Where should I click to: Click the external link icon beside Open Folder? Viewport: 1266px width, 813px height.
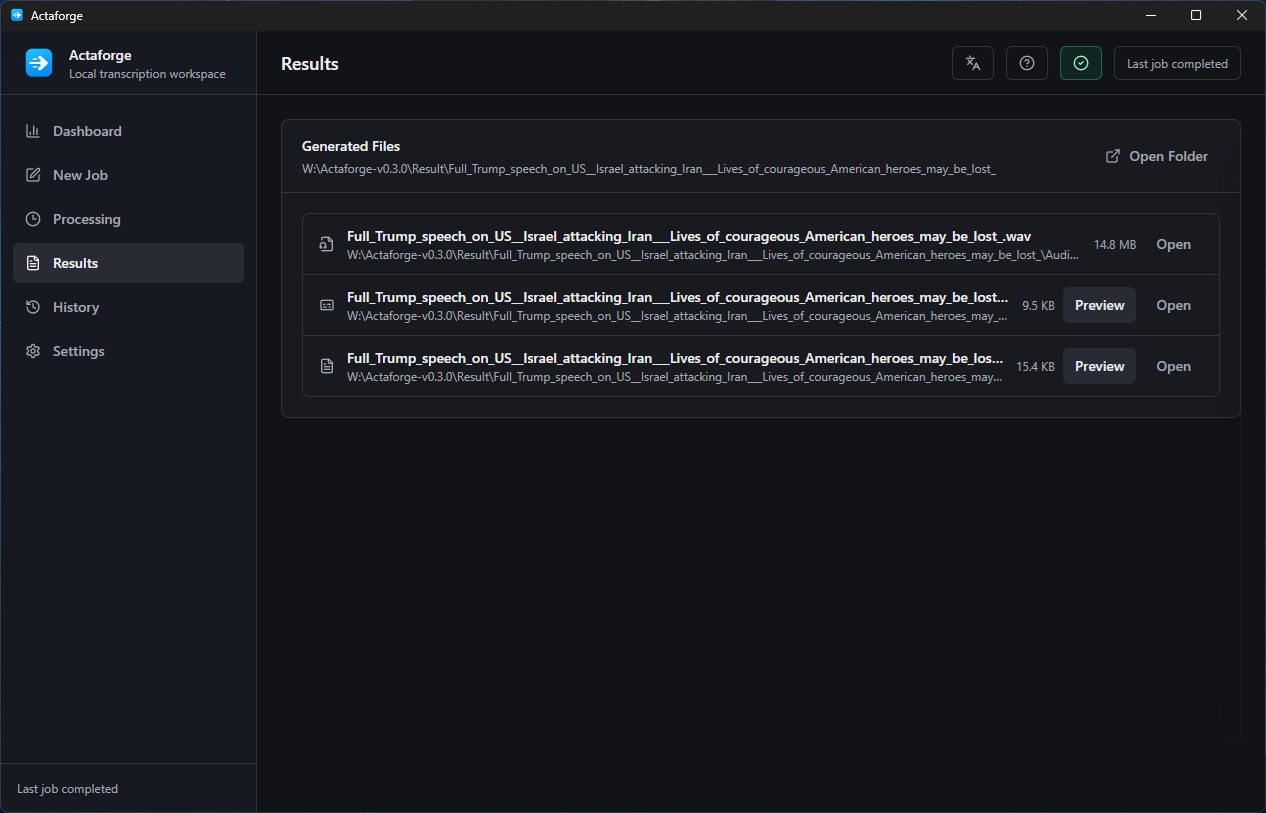click(1113, 156)
